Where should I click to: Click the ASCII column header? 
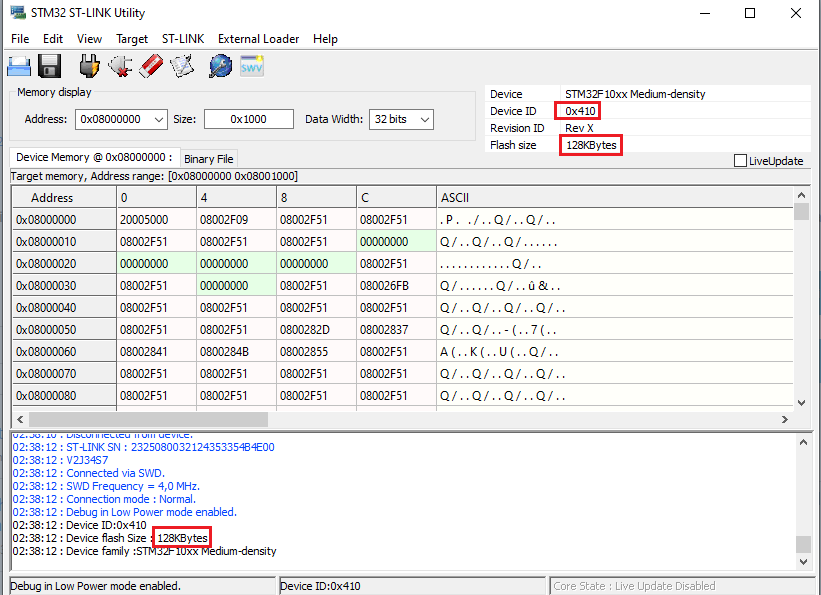615,198
